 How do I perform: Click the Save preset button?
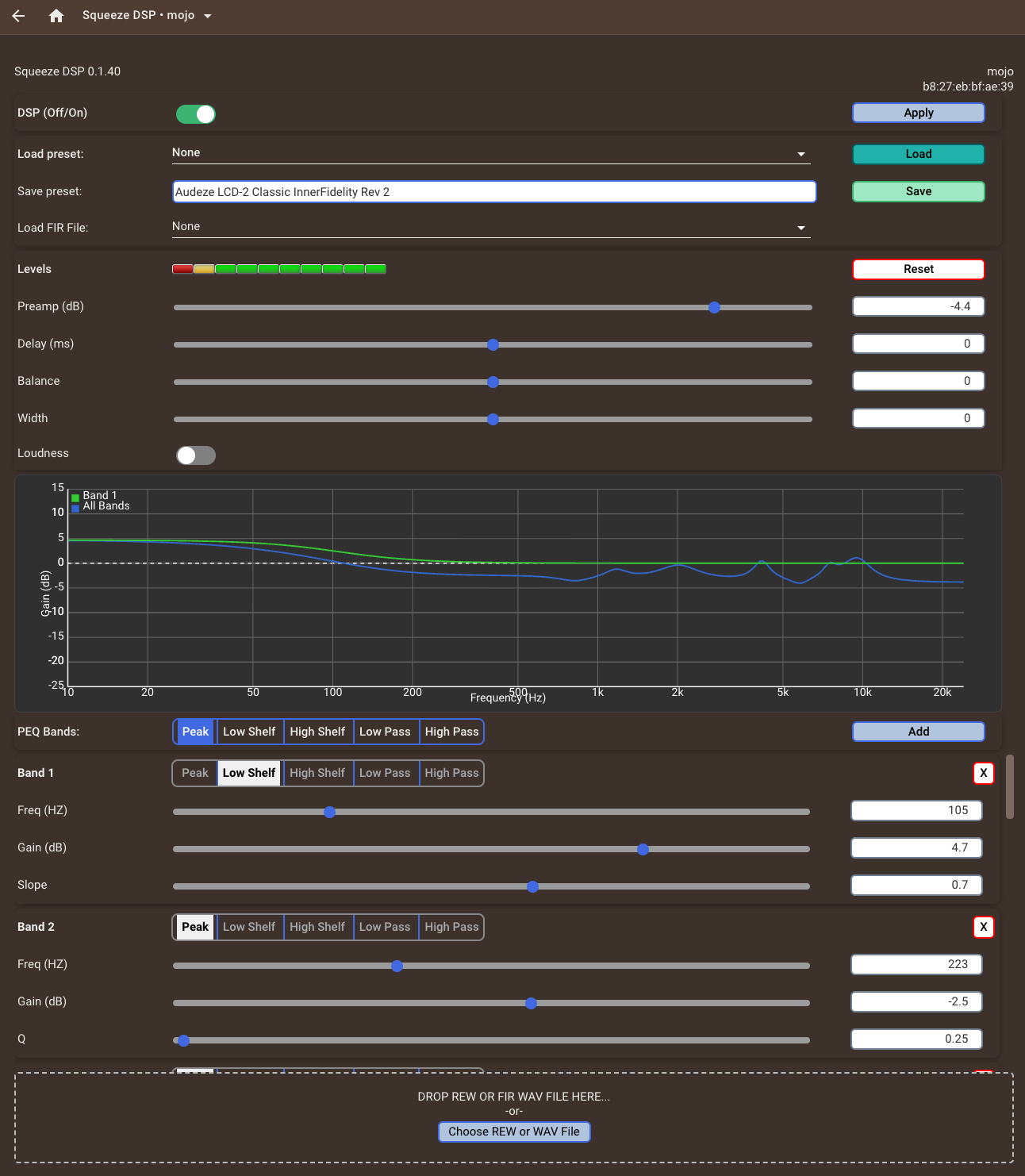(918, 191)
